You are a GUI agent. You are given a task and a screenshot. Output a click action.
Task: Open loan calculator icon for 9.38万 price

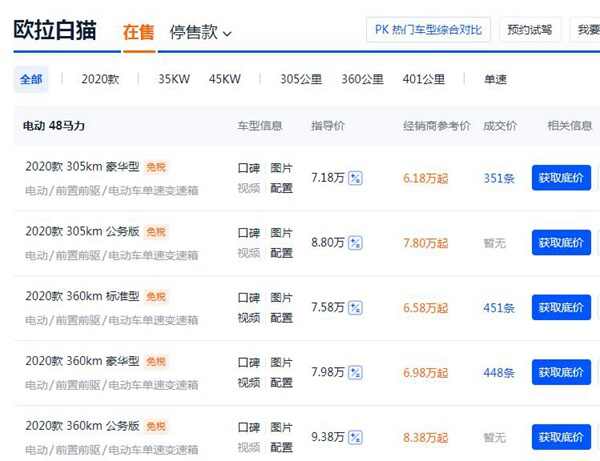[x=355, y=437]
